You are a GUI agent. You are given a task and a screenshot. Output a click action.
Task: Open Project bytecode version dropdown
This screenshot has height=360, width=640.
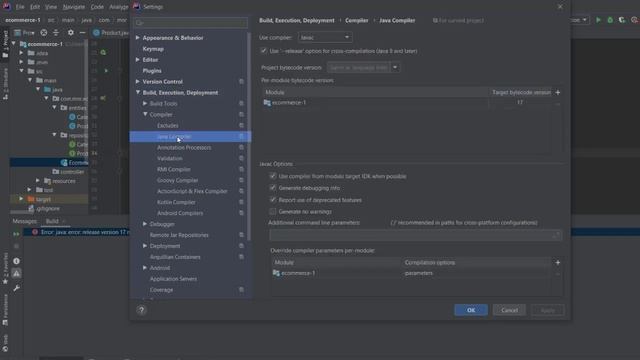(x=395, y=67)
